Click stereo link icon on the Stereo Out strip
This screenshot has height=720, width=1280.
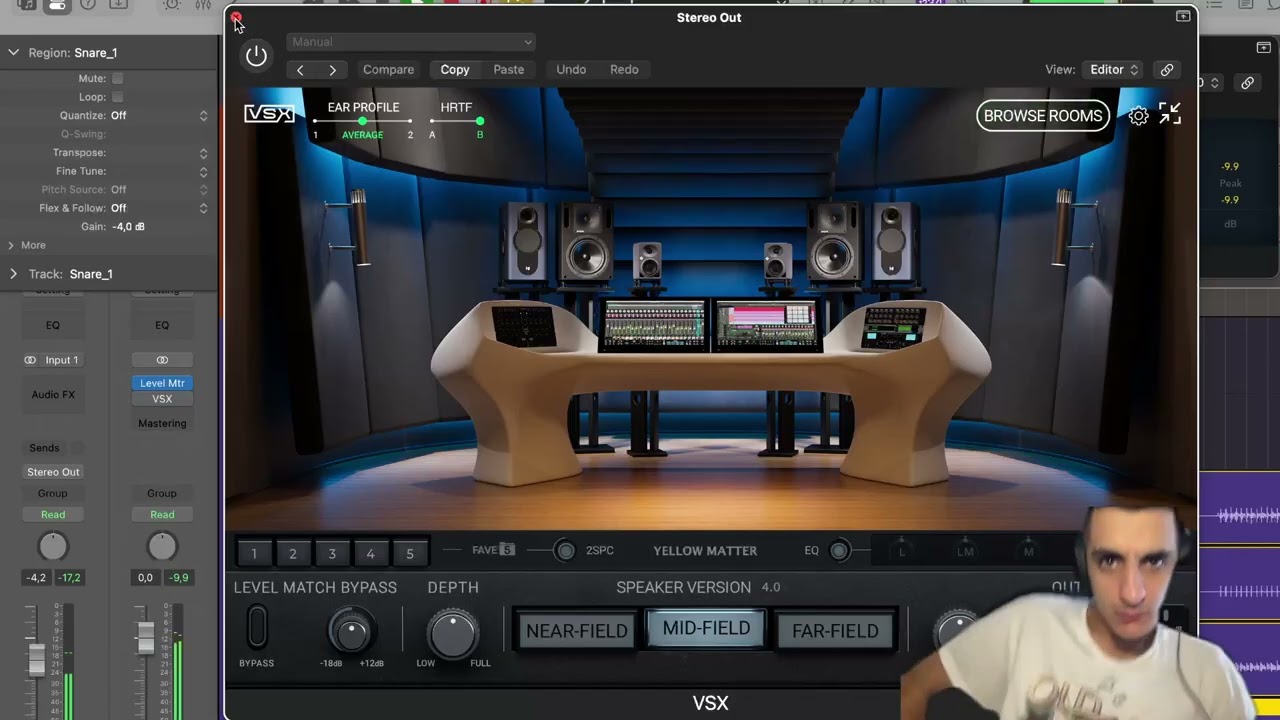tap(162, 360)
